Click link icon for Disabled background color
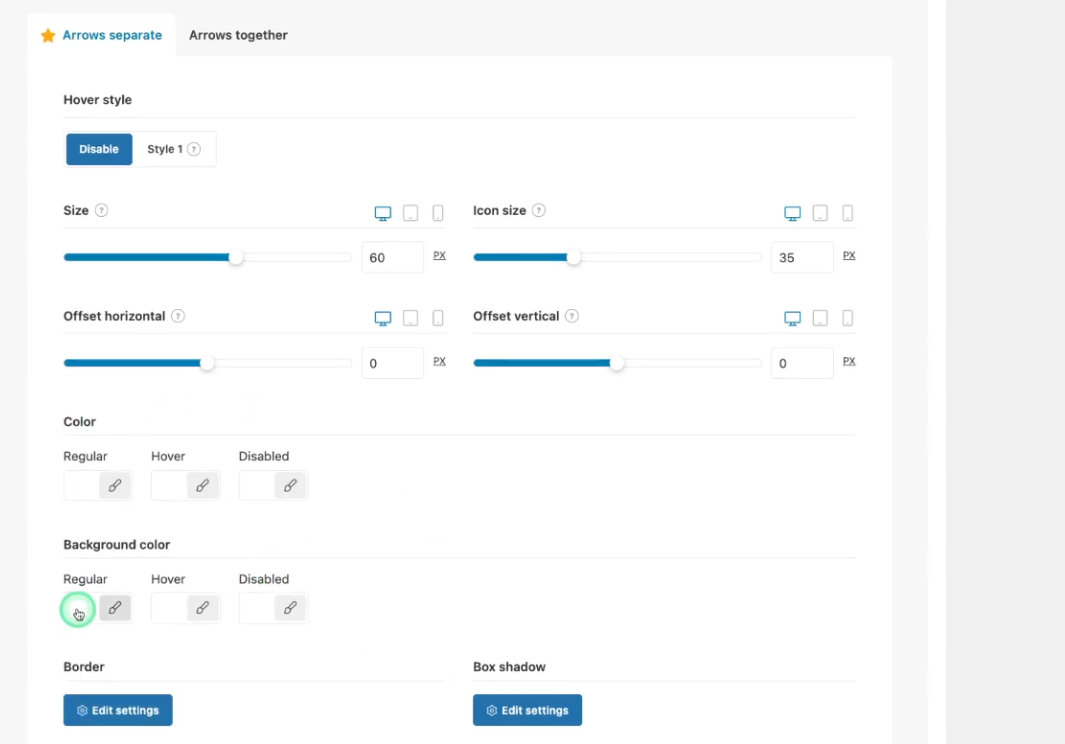This screenshot has width=1065, height=744. coord(290,608)
